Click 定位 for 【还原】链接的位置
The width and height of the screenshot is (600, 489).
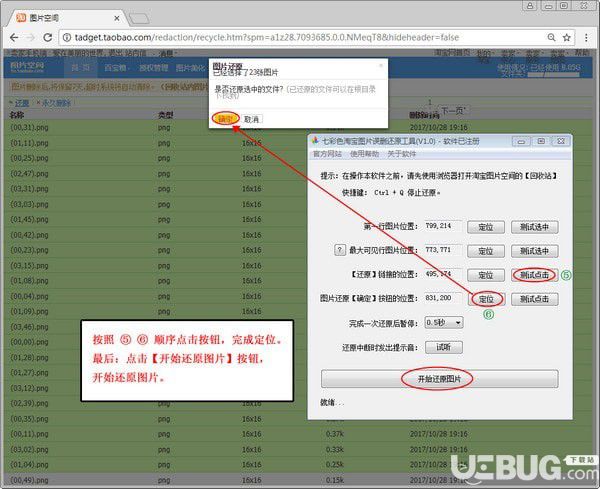pyautogui.click(x=486, y=275)
